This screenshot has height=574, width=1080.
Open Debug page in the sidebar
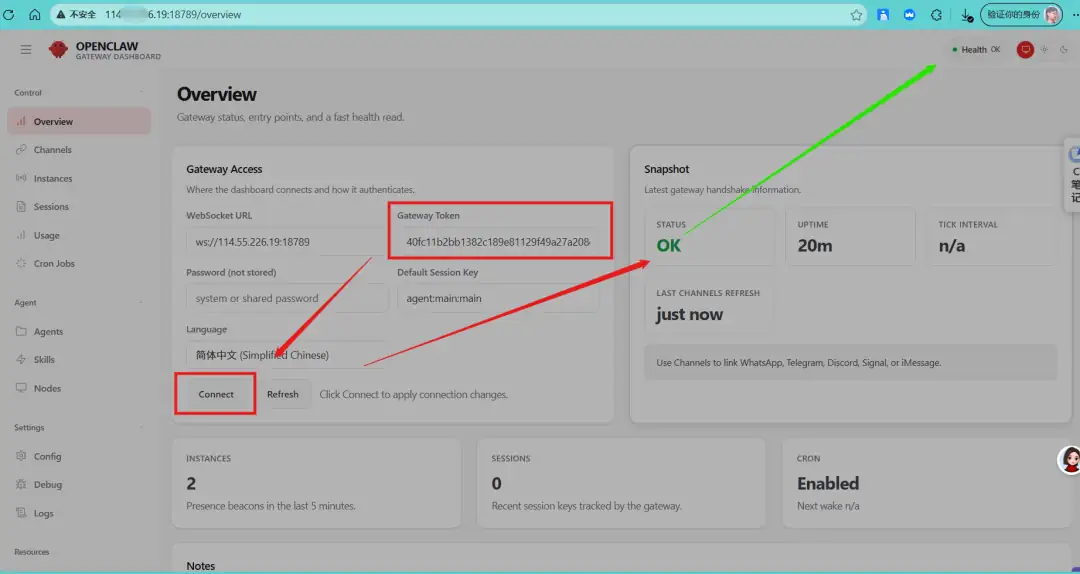47,485
